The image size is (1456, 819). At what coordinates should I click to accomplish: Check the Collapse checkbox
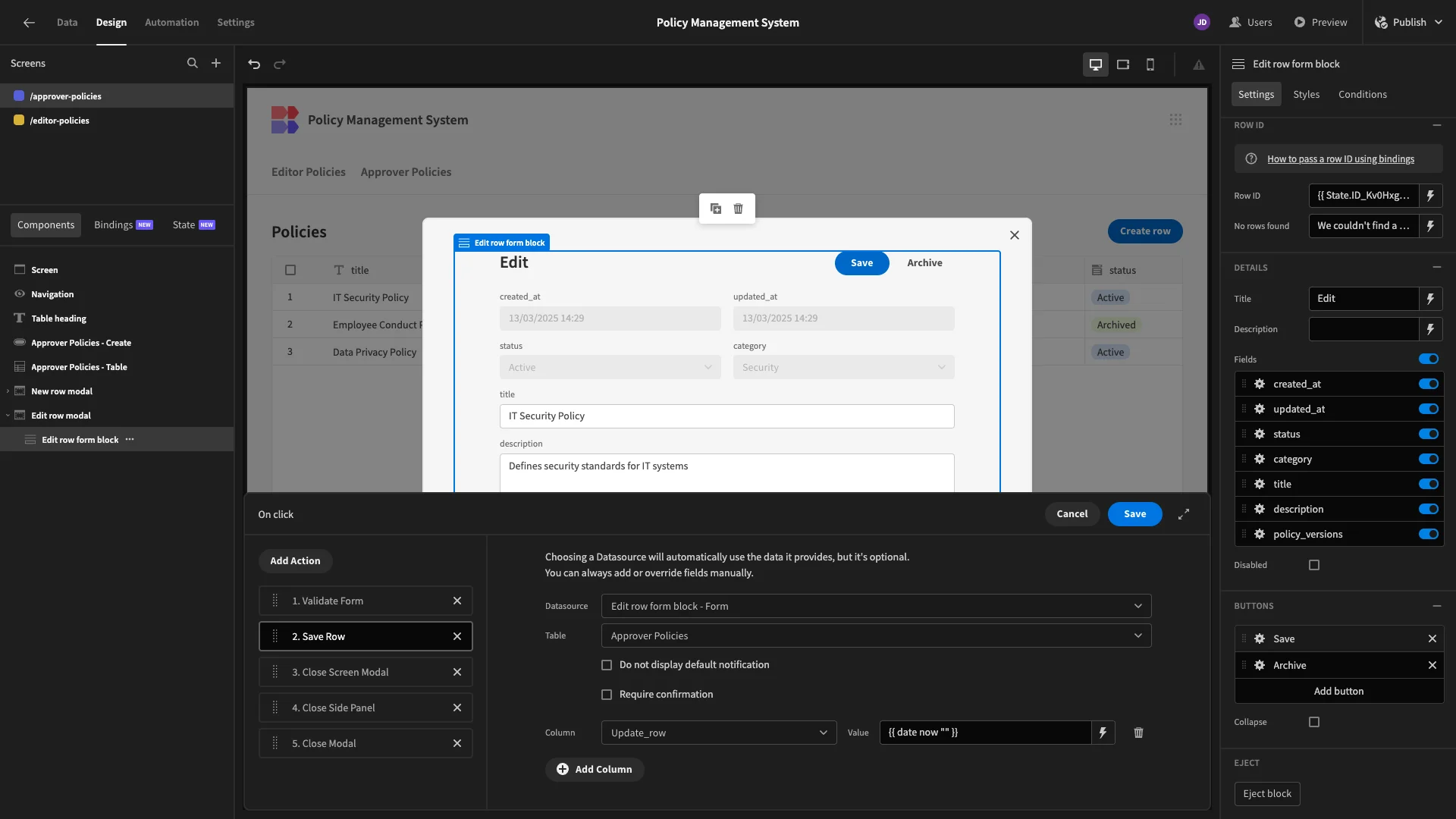click(1314, 722)
